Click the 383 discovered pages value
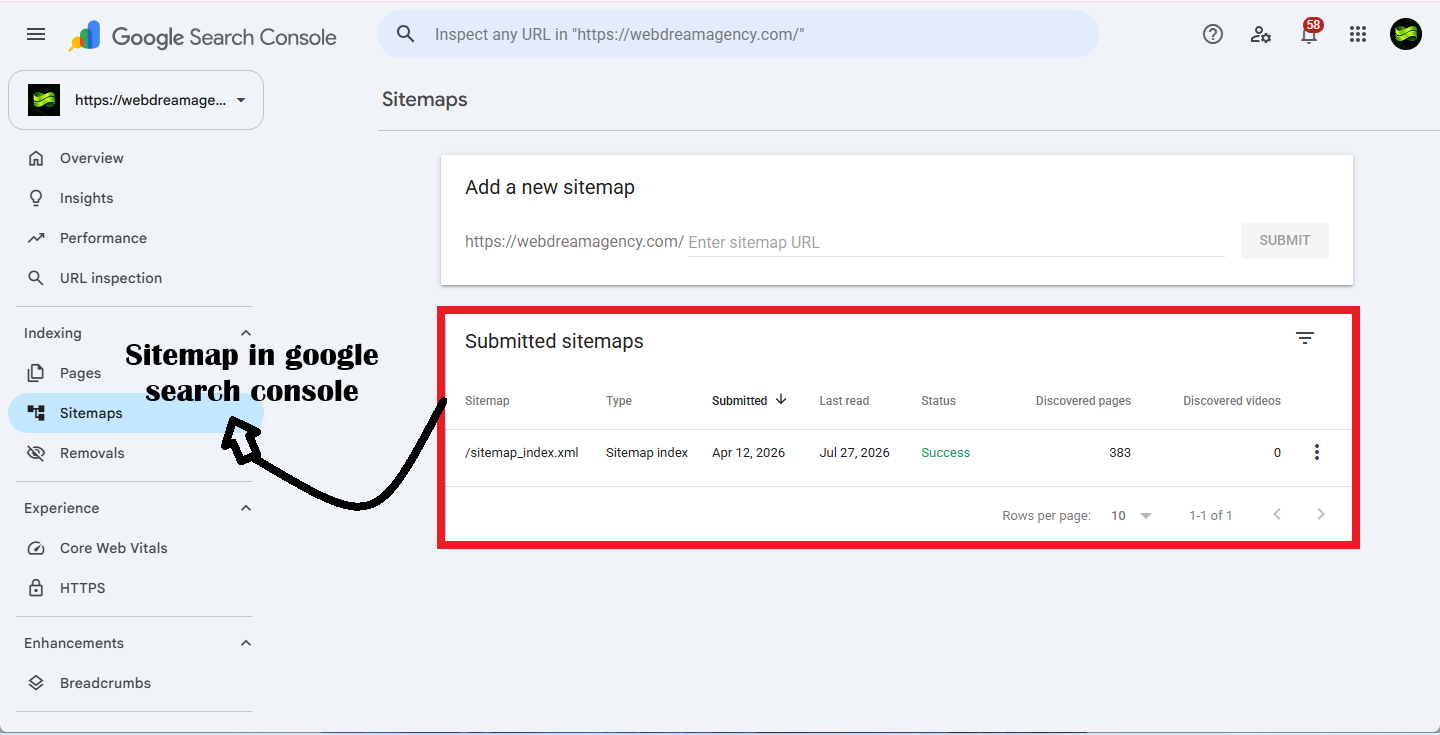The height and width of the screenshot is (735, 1440). click(x=1120, y=453)
